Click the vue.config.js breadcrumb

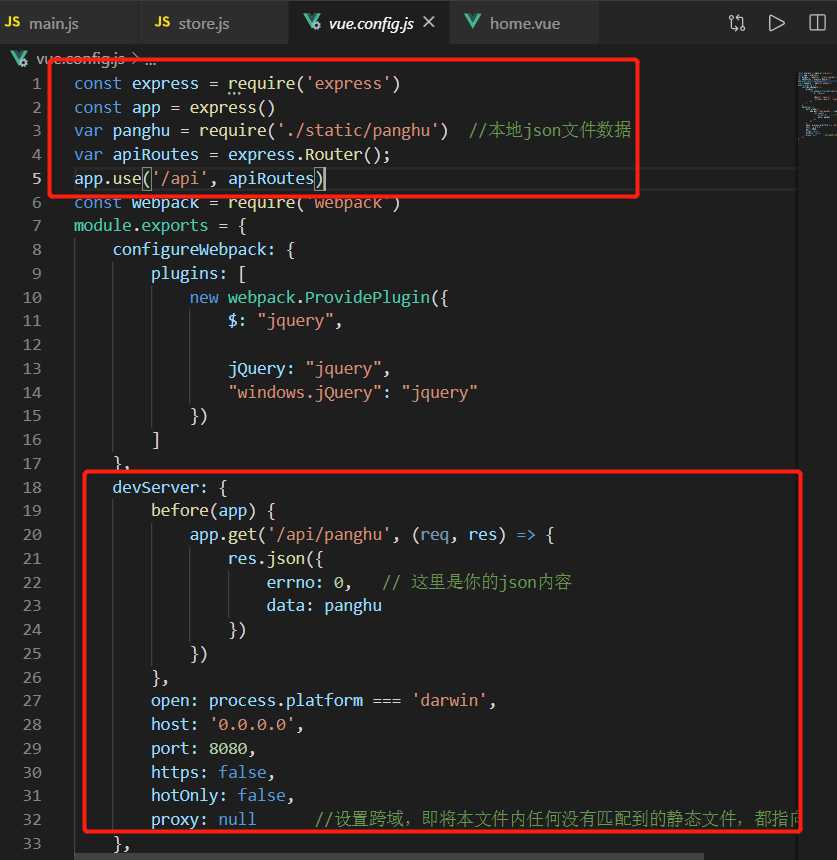coord(80,59)
